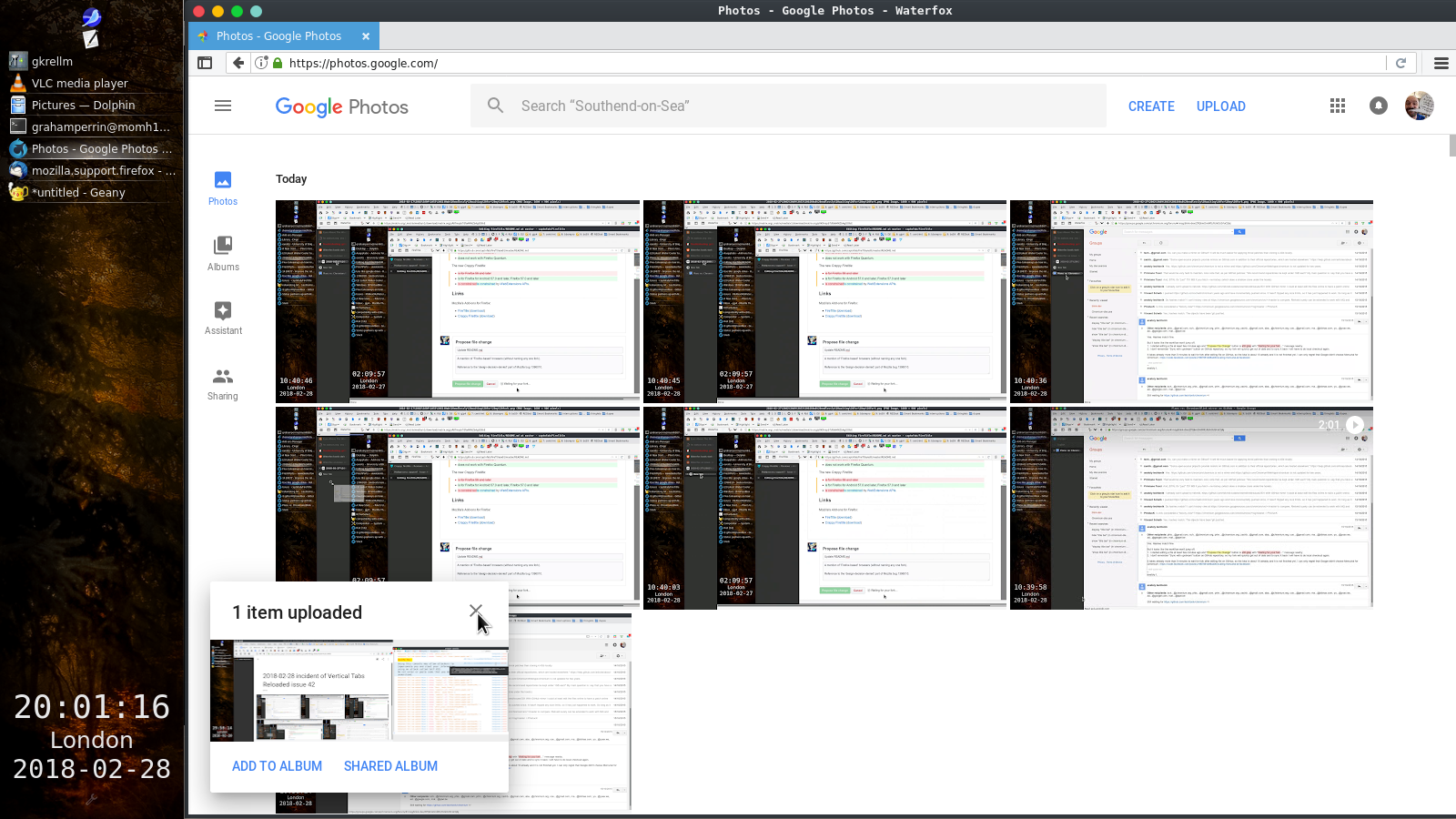The width and height of the screenshot is (1456, 819).
Task: Click ADD TO ALBUM in upload popup
Action: tap(277, 766)
